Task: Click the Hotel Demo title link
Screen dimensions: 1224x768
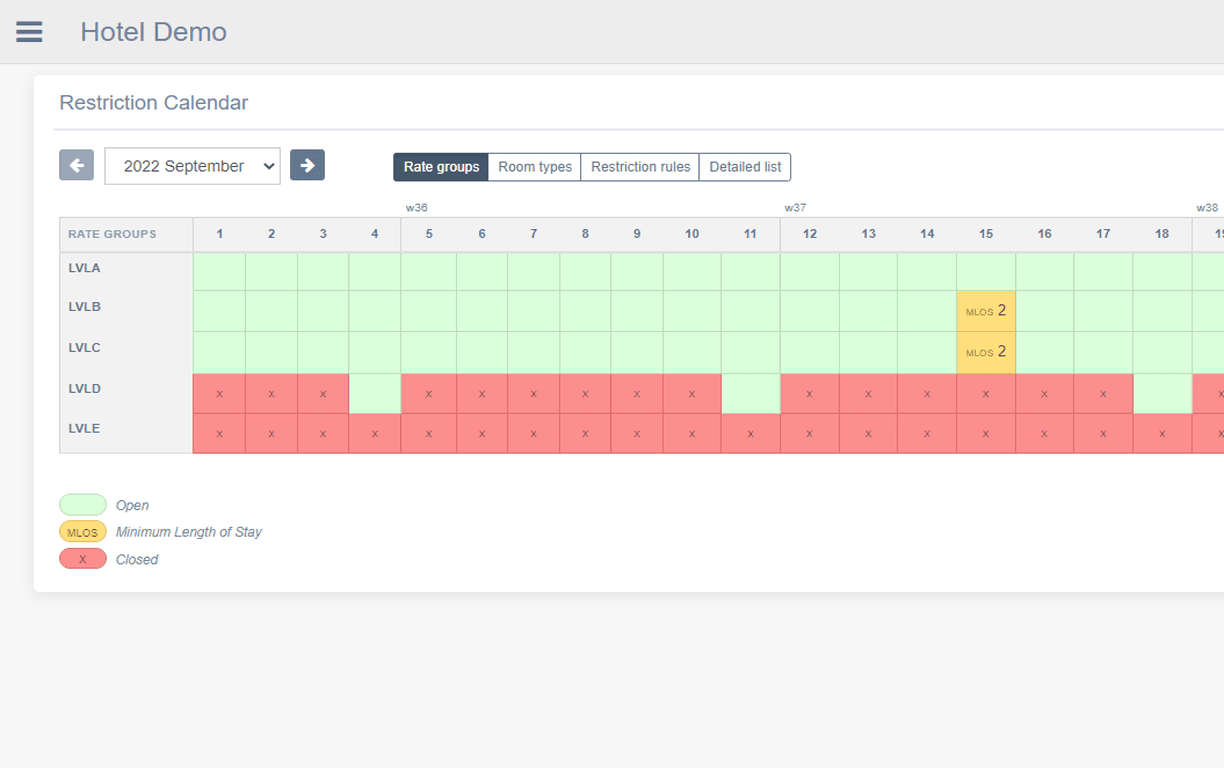Action: pos(153,32)
